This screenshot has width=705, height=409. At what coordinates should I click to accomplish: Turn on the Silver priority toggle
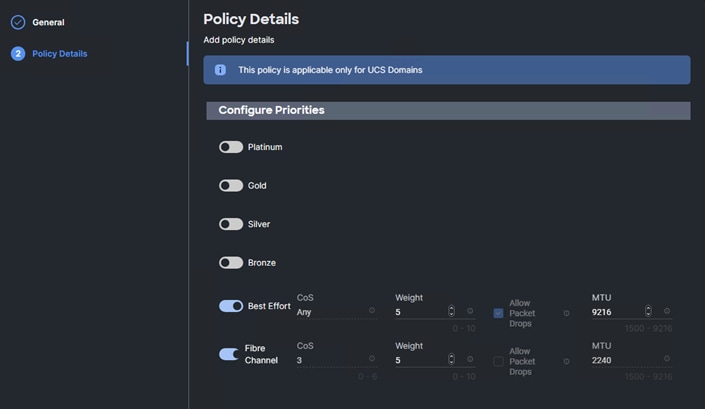point(231,224)
